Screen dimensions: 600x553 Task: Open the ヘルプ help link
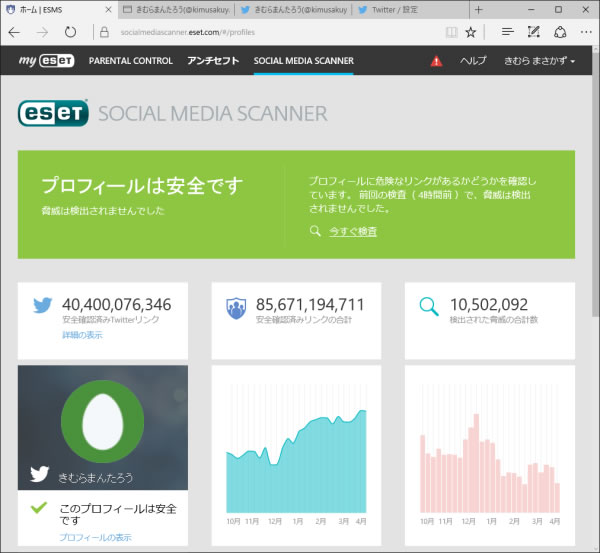(473, 60)
